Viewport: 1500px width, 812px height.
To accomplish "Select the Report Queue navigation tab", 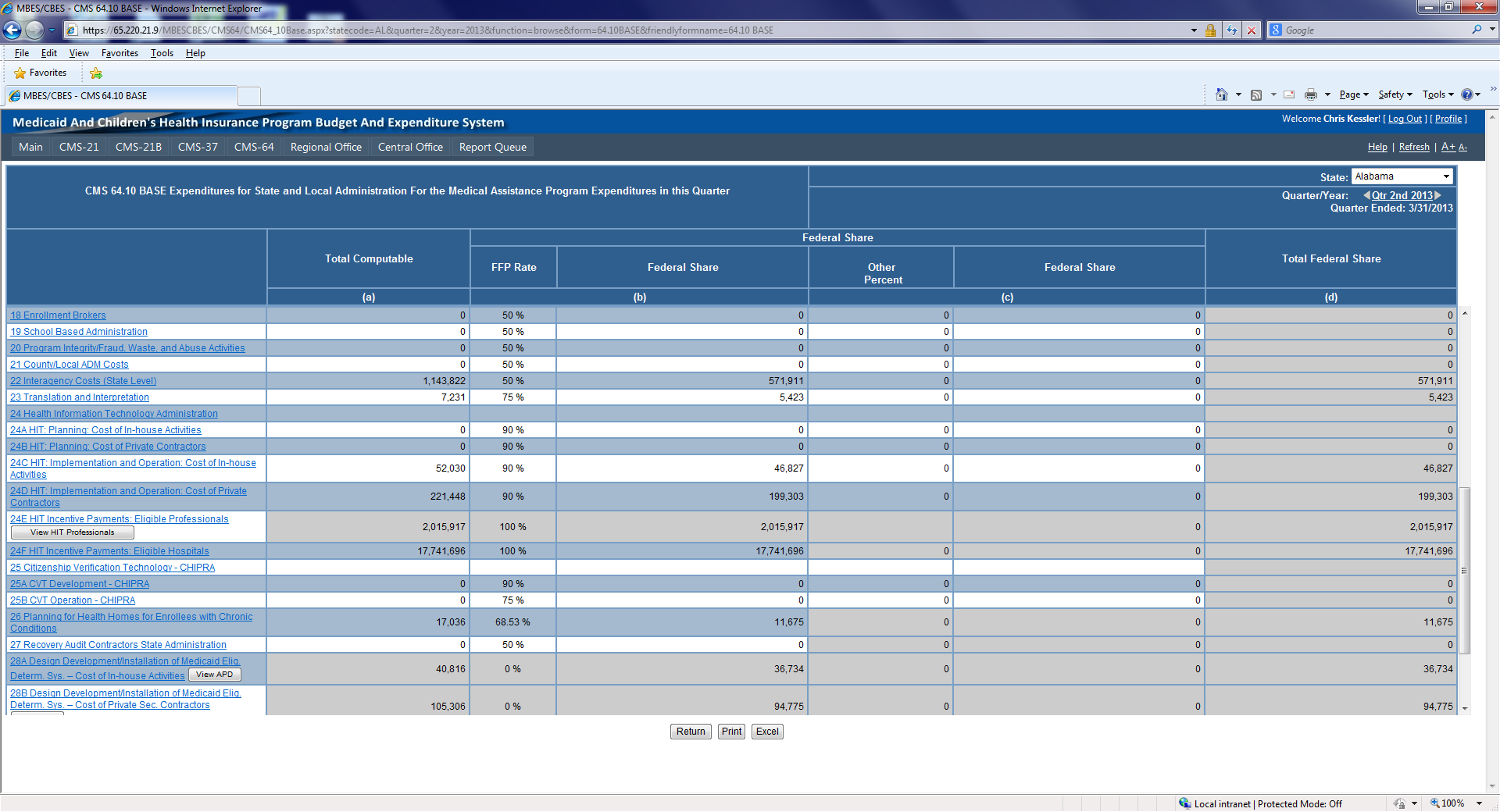I will click(x=492, y=147).
